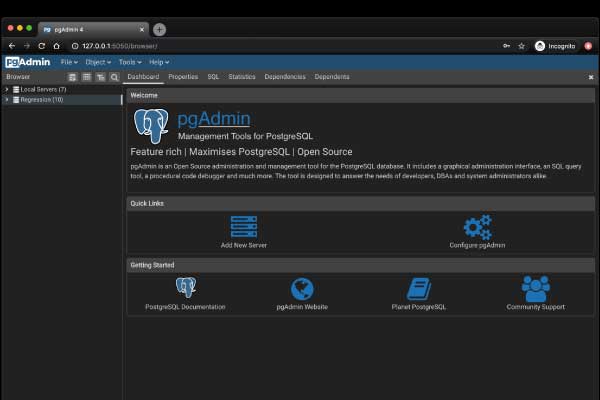This screenshot has width=600, height=400.
Task: Click the View Data table icon in Browser toolbar
Action: point(86,77)
